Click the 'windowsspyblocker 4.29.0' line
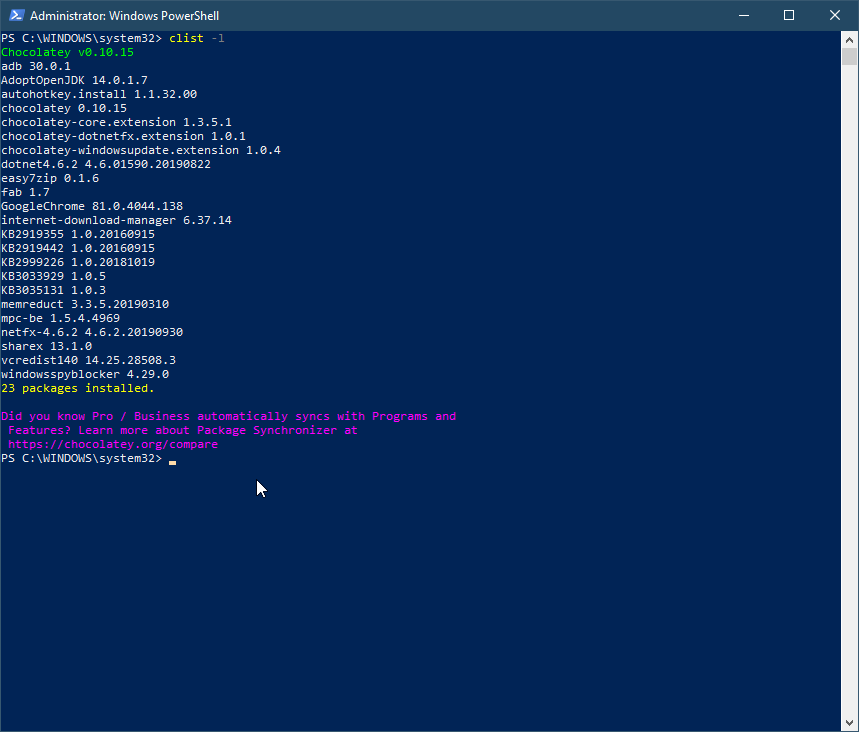Screen dimensions: 859x732 coord(85,374)
